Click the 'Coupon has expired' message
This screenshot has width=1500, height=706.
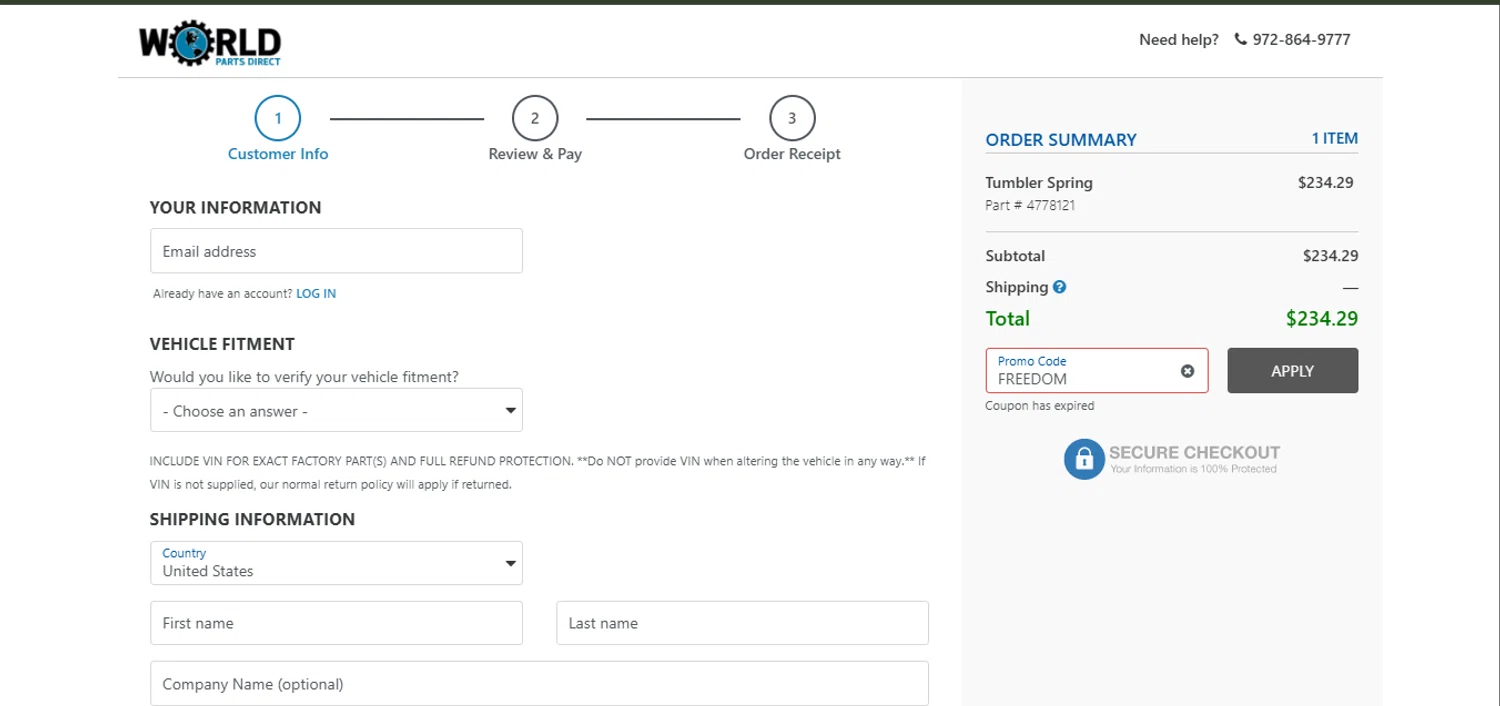pos(1039,406)
